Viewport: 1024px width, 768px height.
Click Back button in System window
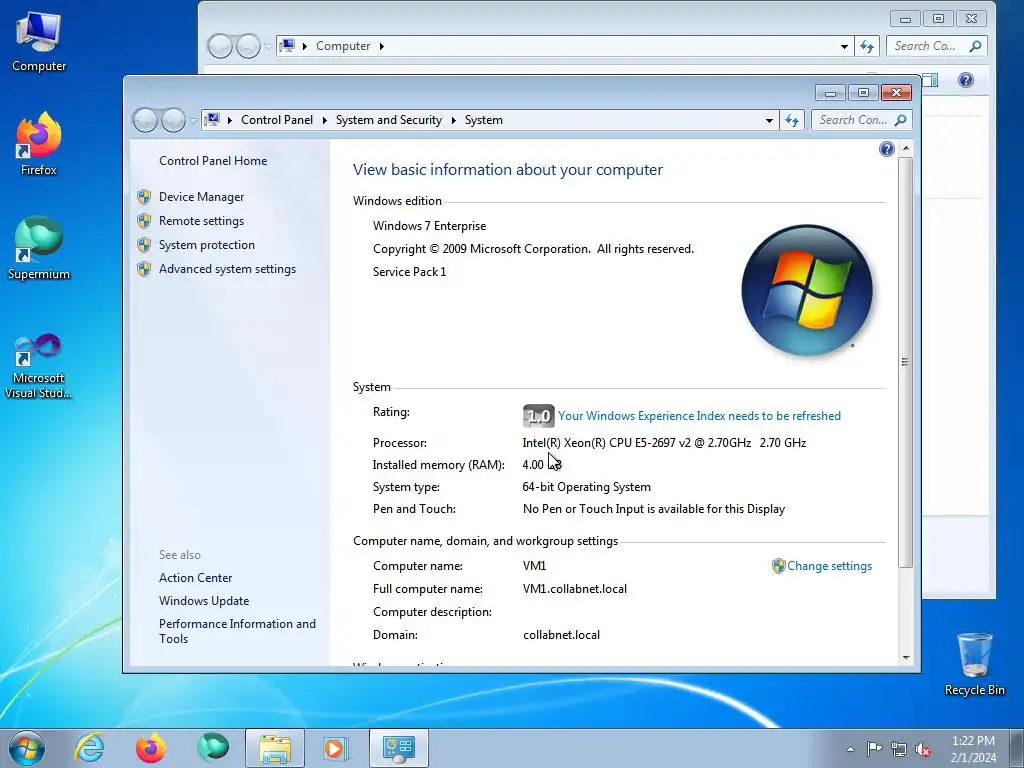point(146,120)
